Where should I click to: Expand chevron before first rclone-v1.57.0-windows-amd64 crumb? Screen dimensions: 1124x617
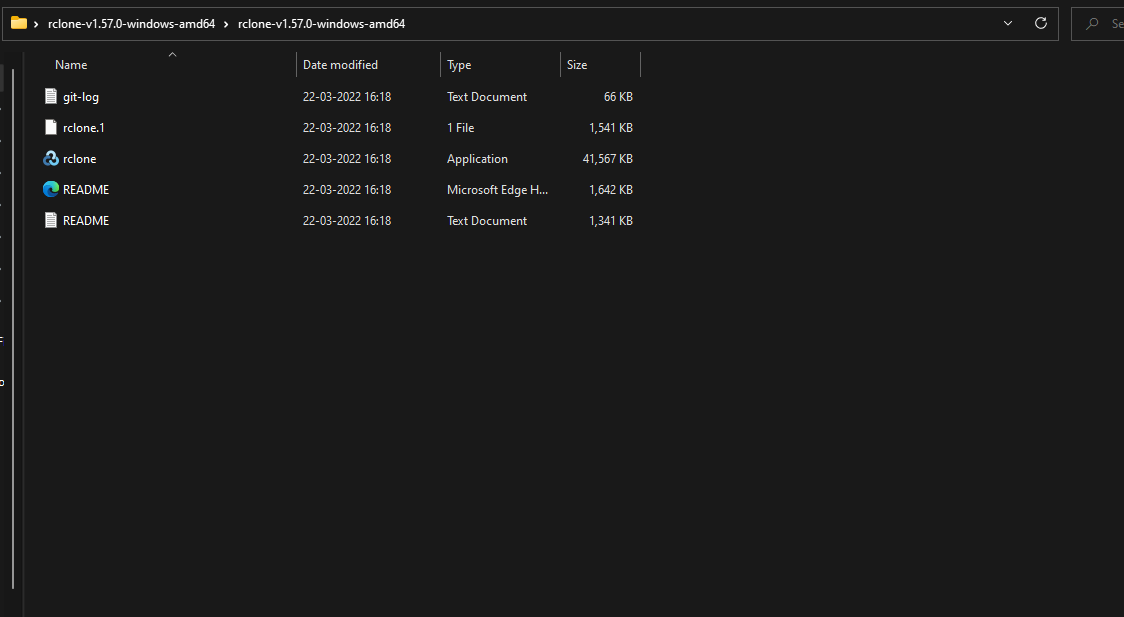coord(36,24)
